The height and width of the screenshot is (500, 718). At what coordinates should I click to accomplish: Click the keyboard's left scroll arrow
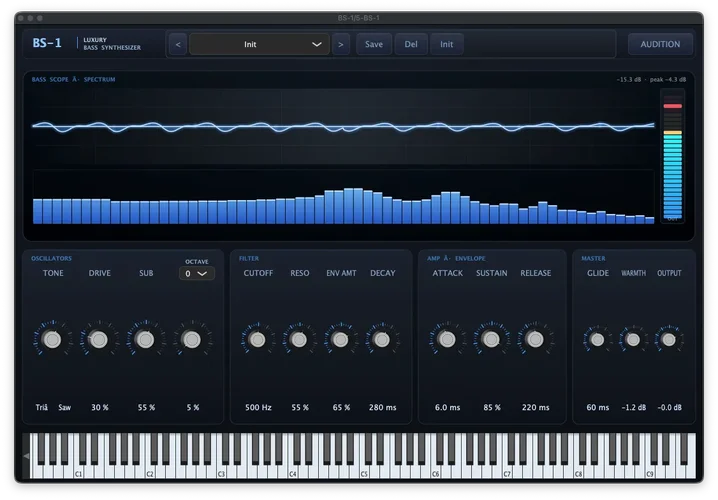point(26,456)
